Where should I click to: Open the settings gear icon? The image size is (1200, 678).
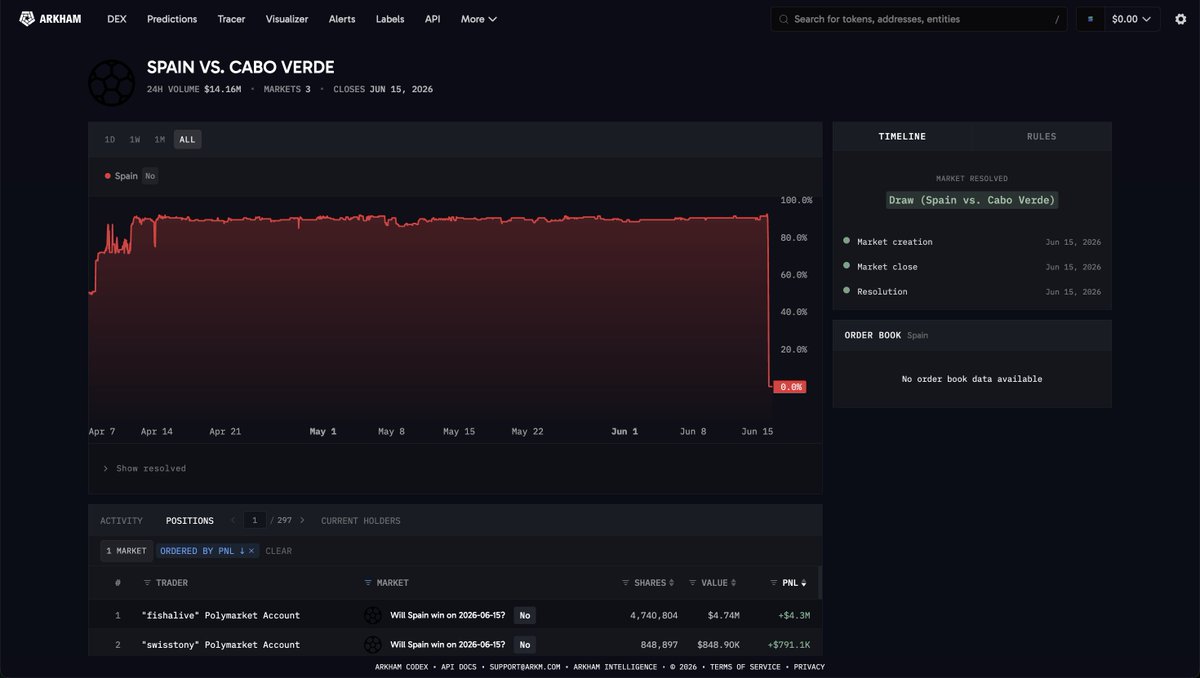pos(1180,19)
